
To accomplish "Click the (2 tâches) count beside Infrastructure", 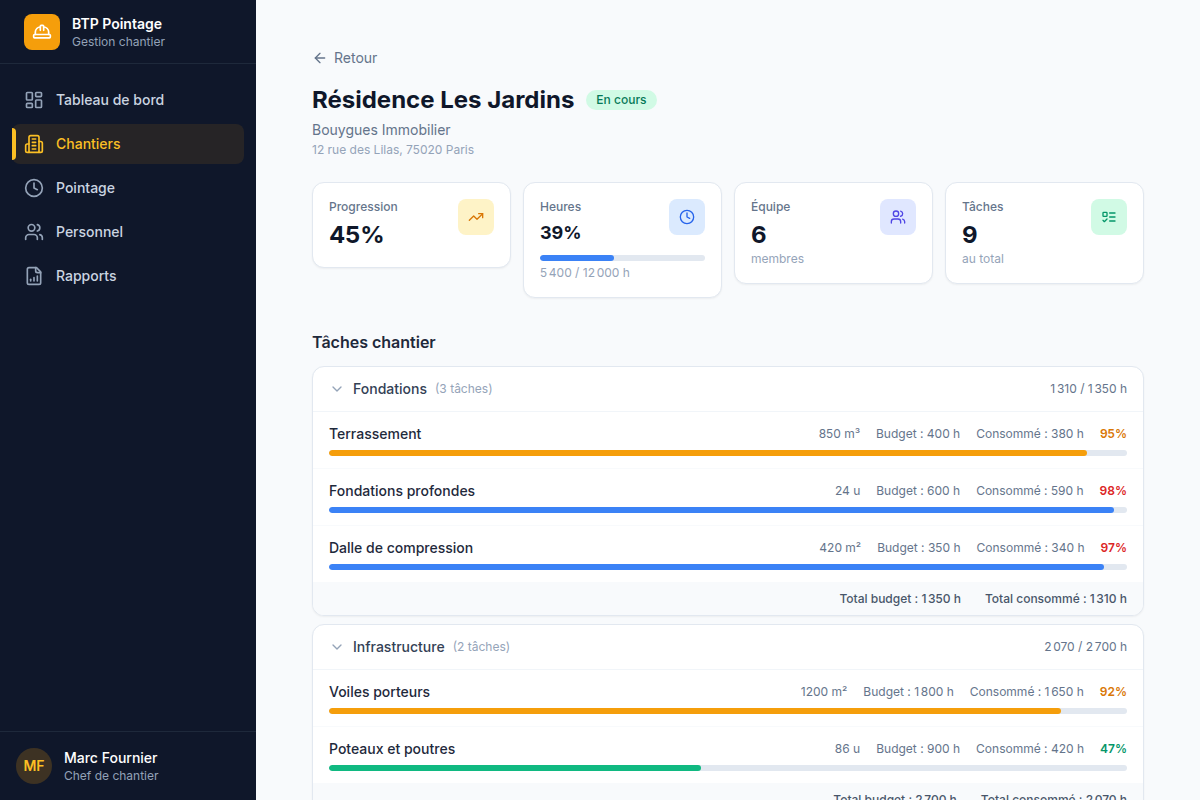I will (481, 647).
